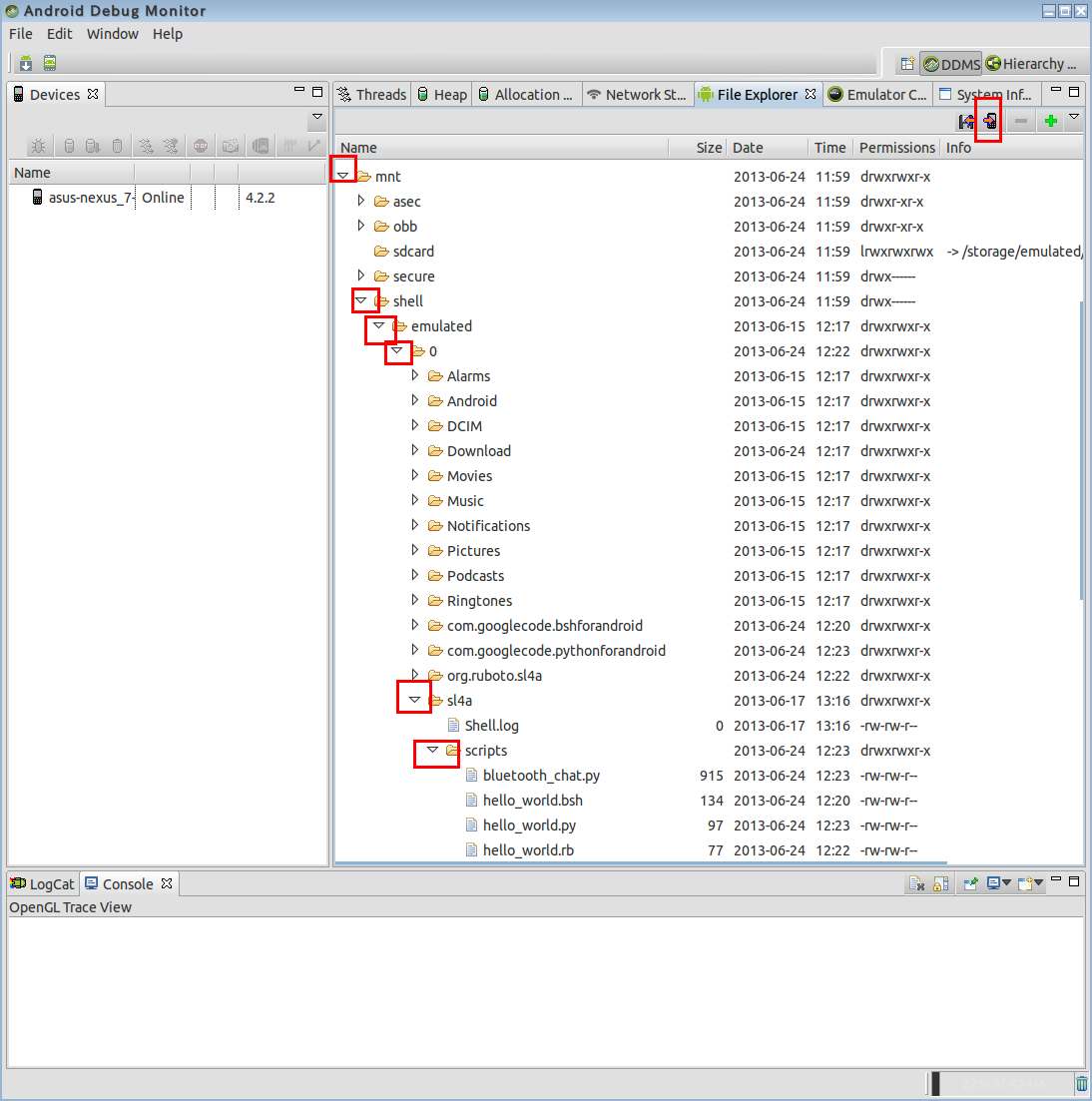Click the Clear Console icon

[x=916, y=884]
